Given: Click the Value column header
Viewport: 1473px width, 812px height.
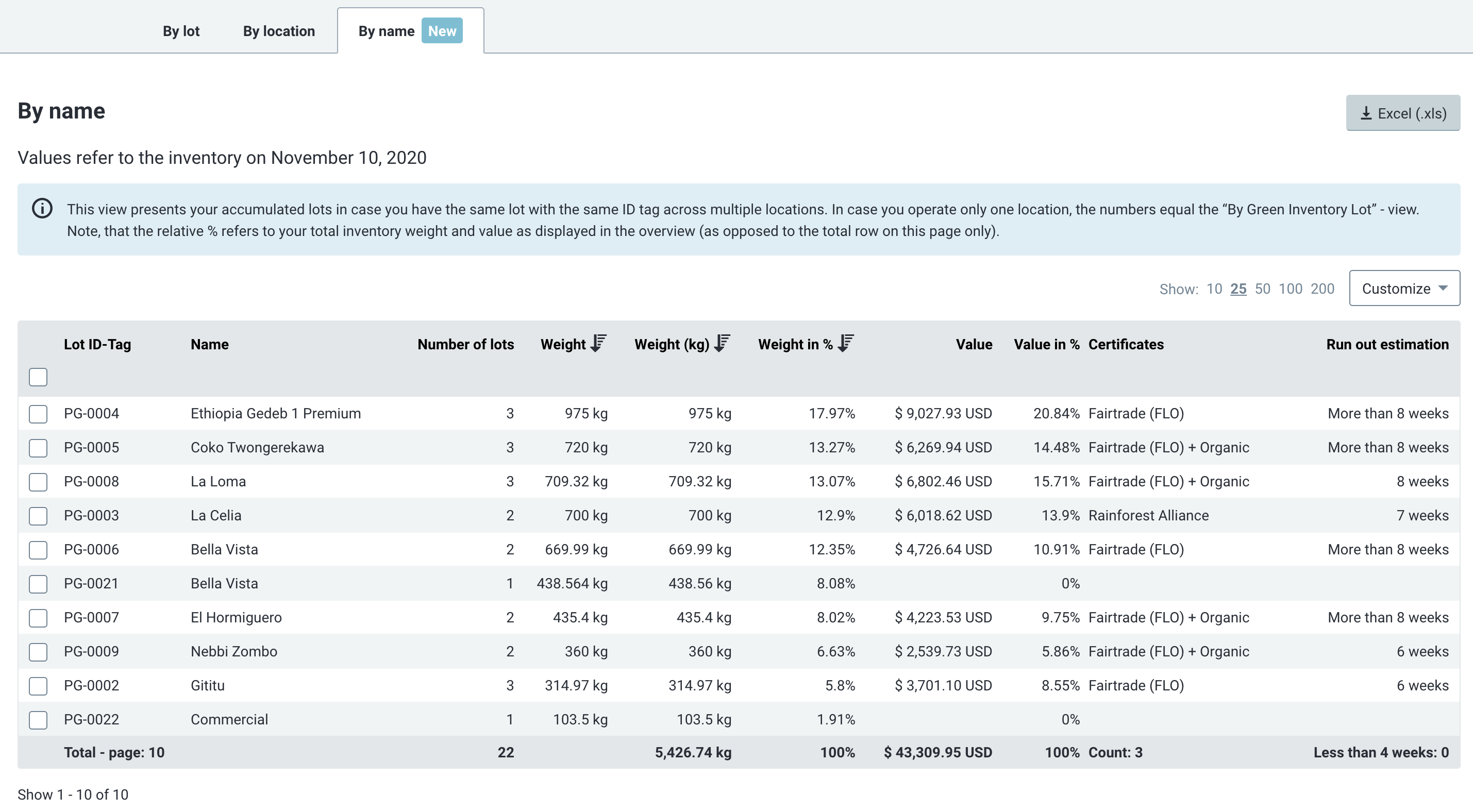Looking at the screenshot, I should 974,344.
